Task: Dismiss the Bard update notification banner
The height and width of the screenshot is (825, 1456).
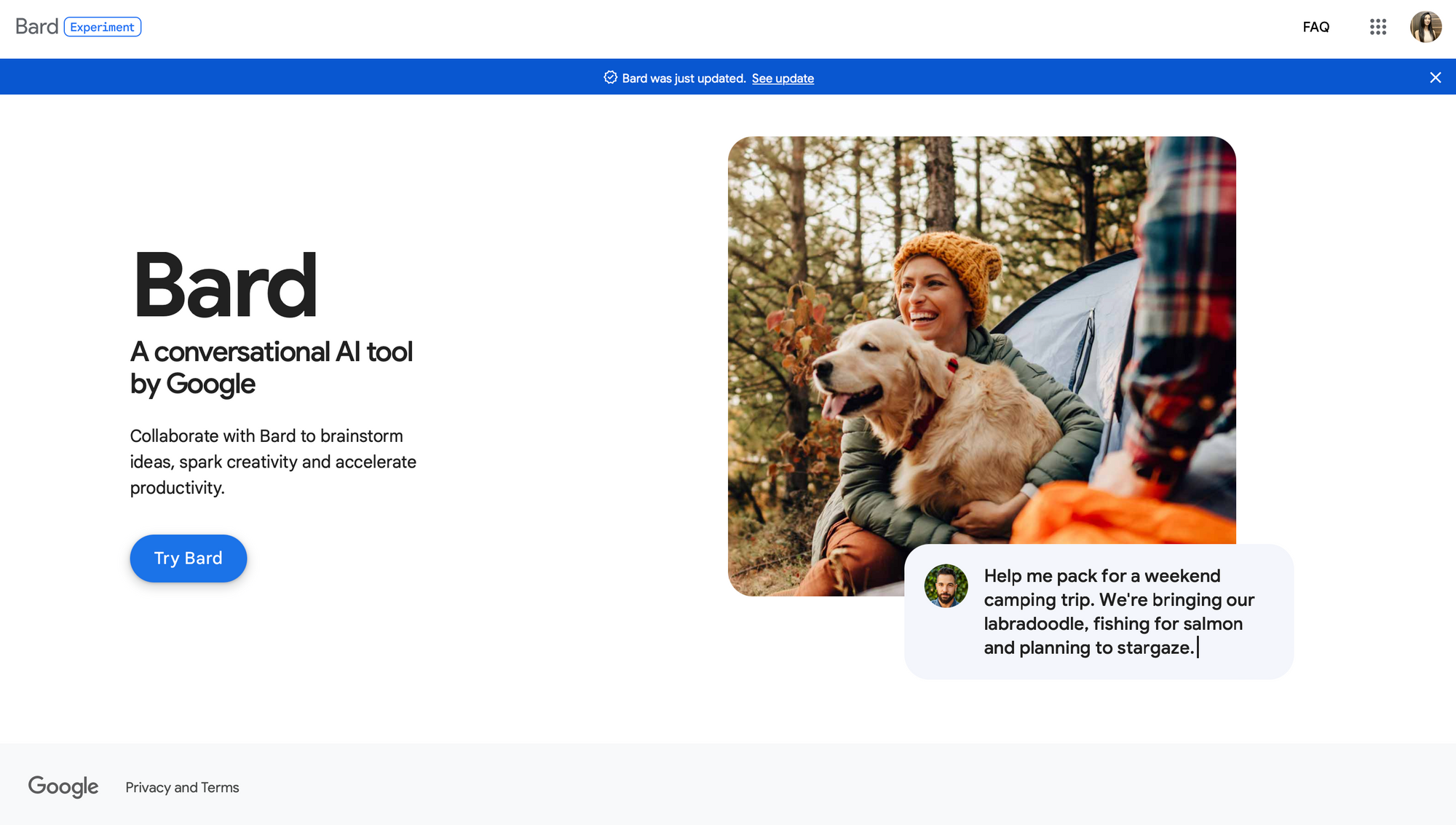Action: tap(1435, 77)
